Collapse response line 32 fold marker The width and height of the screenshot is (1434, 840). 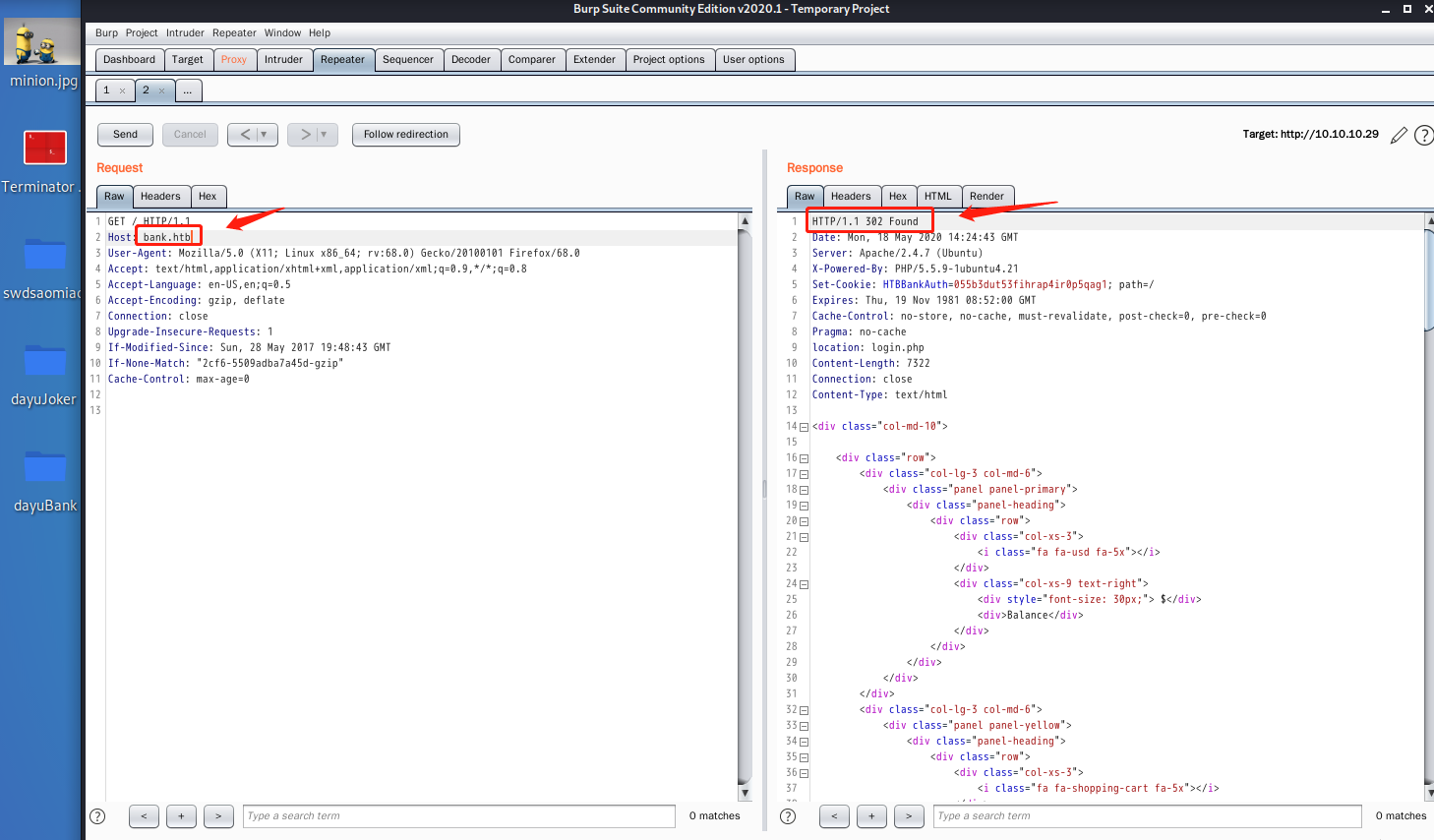click(804, 710)
